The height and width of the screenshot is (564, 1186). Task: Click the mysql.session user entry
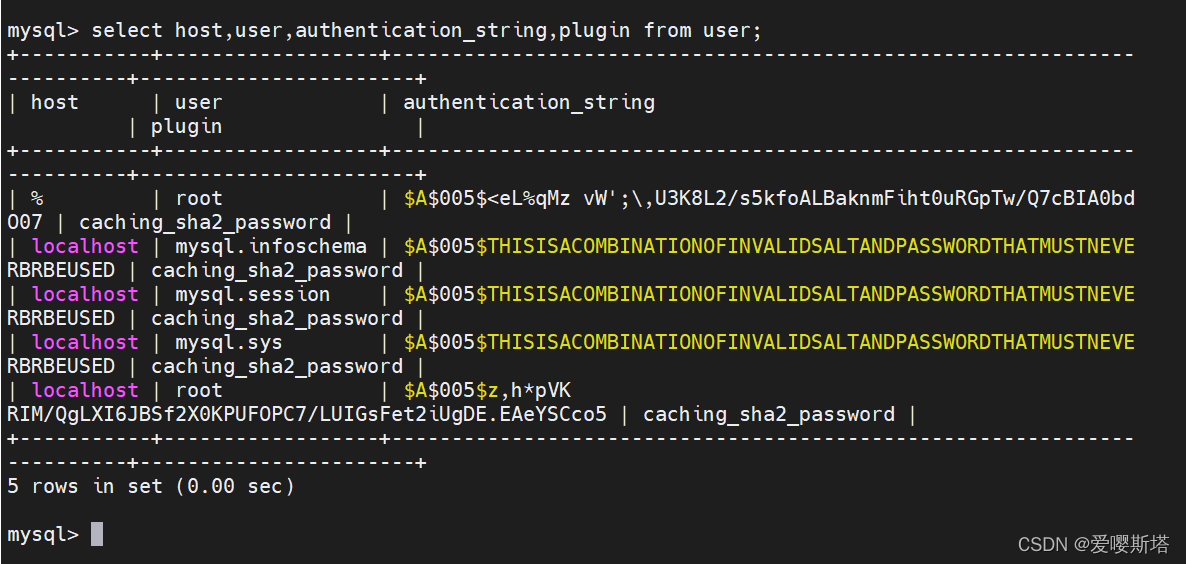coord(252,294)
